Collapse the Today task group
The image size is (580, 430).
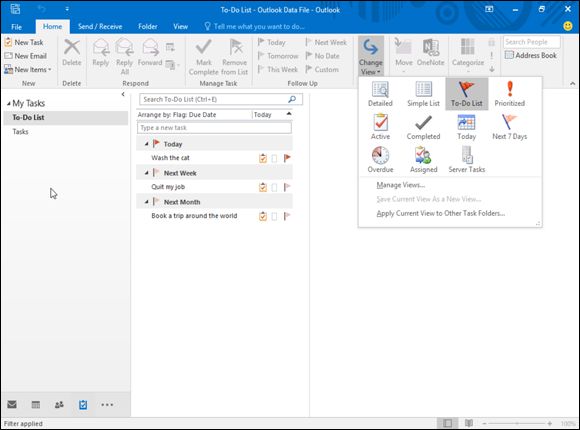[x=146, y=144]
